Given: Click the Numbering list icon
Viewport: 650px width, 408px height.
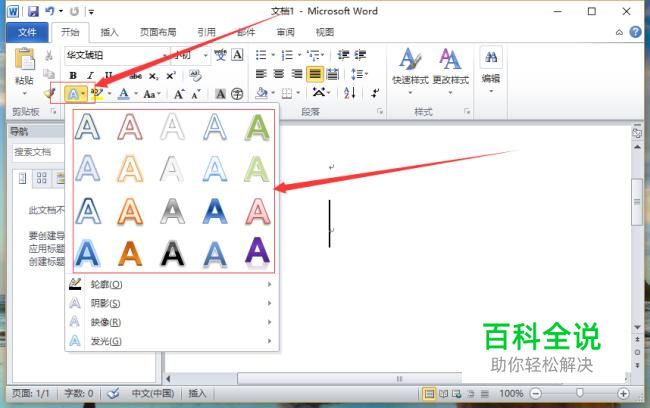Looking at the screenshot, I should point(287,55).
